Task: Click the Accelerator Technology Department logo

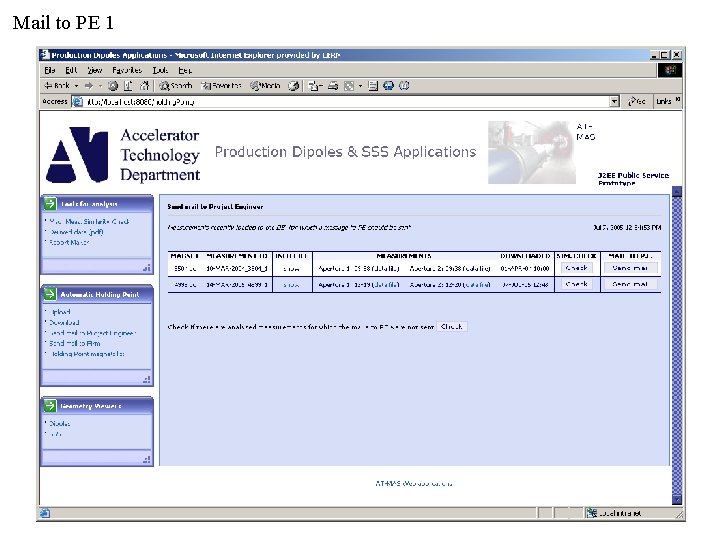Action: (x=123, y=155)
